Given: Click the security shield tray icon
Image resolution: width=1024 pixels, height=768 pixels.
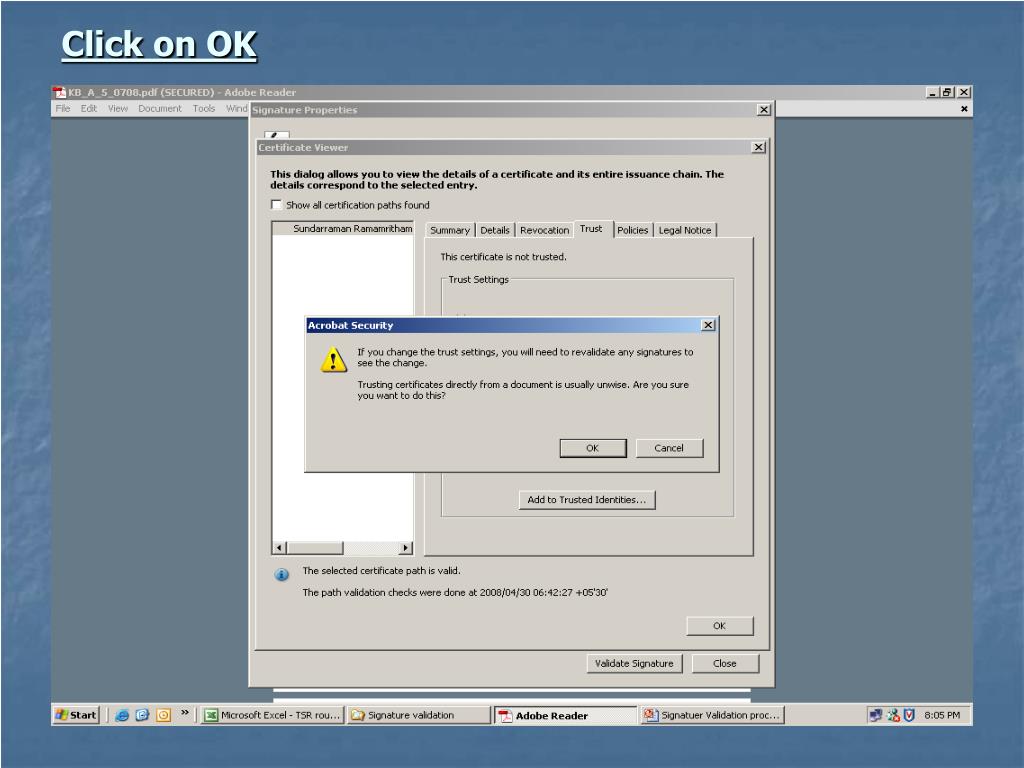Looking at the screenshot, I should 909,715.
